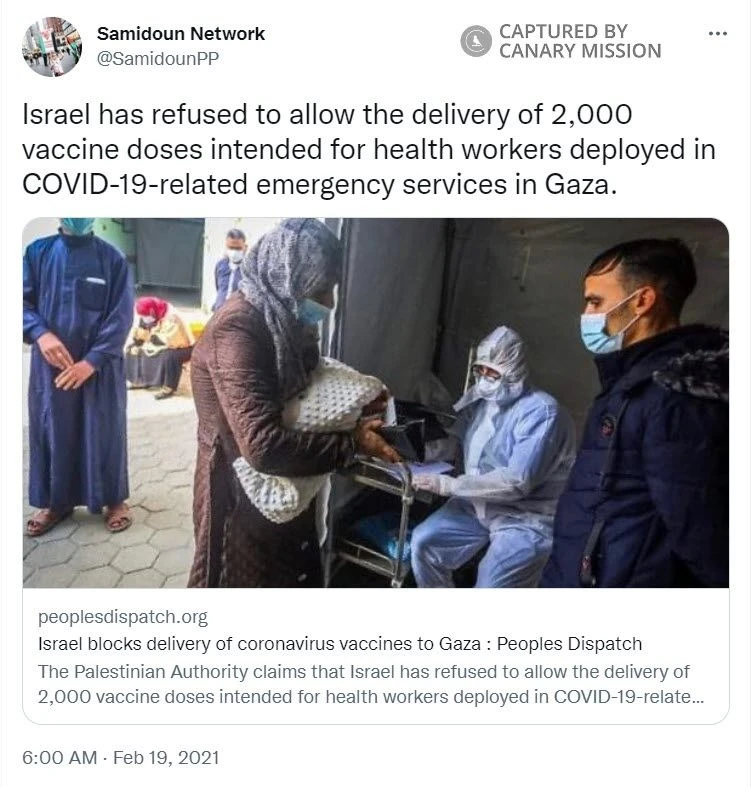This screenshot has width=751, height=787.
Task: Click "COVID-19-related emergency services in Gaza" tweet line
Action: [x=319, y=184]
